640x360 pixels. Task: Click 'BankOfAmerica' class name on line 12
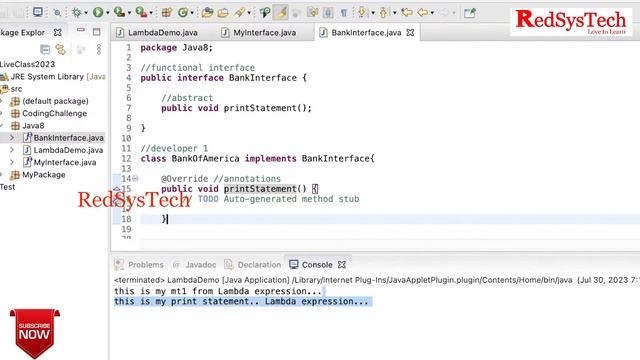(x=205, y=158)
